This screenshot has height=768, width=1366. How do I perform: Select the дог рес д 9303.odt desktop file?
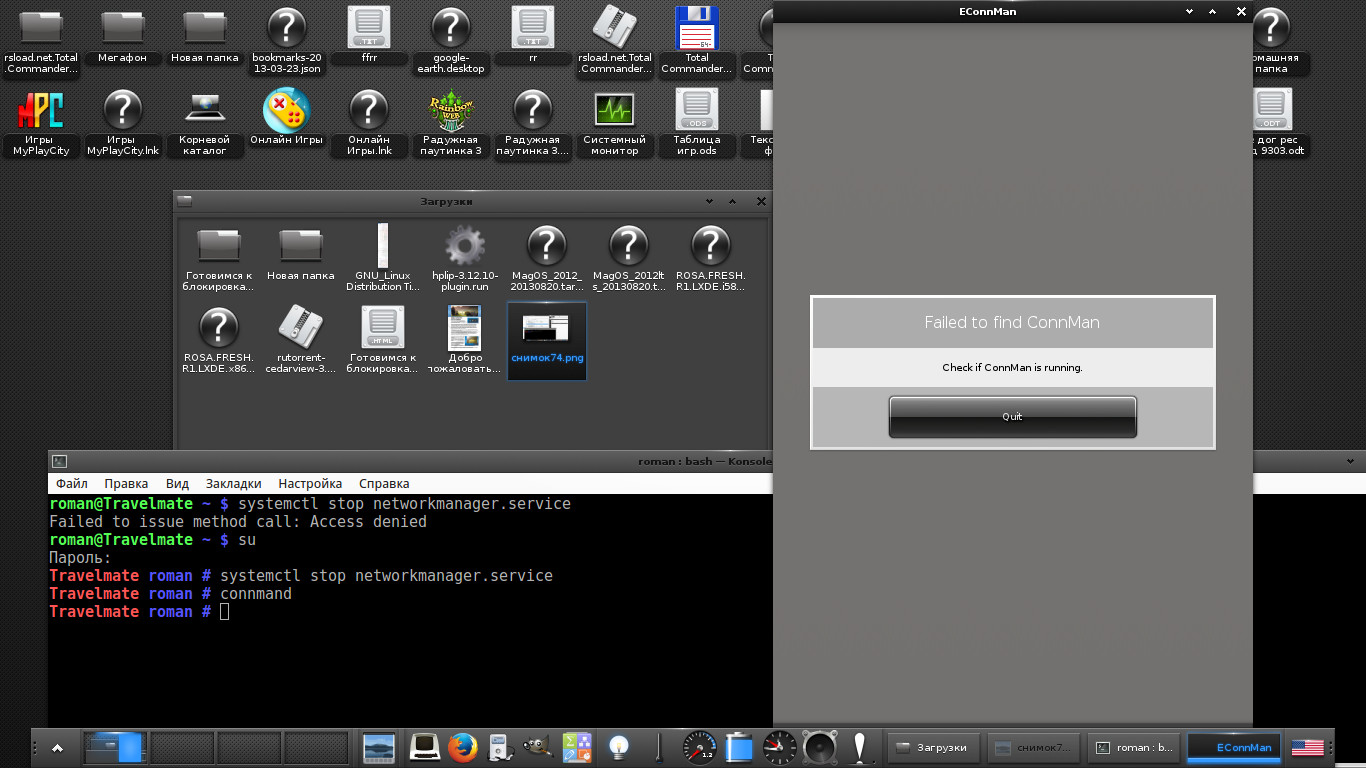tap(1272, 123)
